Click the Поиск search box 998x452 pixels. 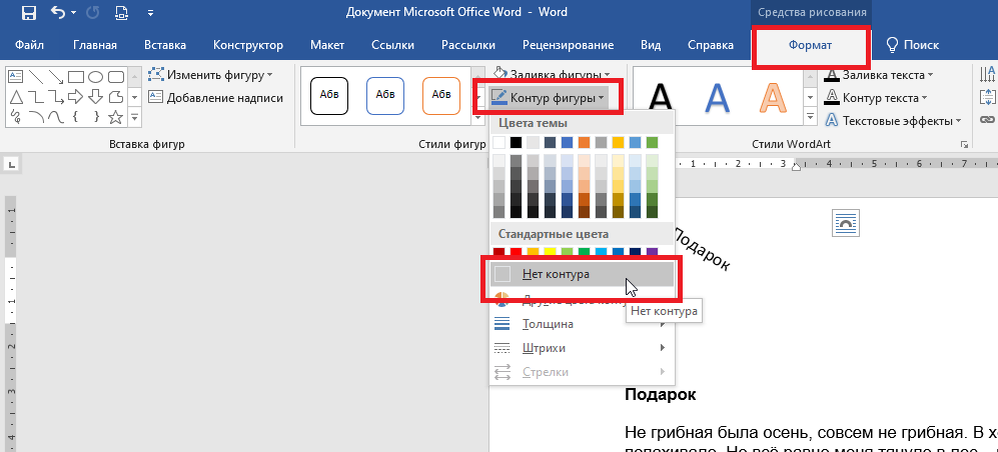912,45
